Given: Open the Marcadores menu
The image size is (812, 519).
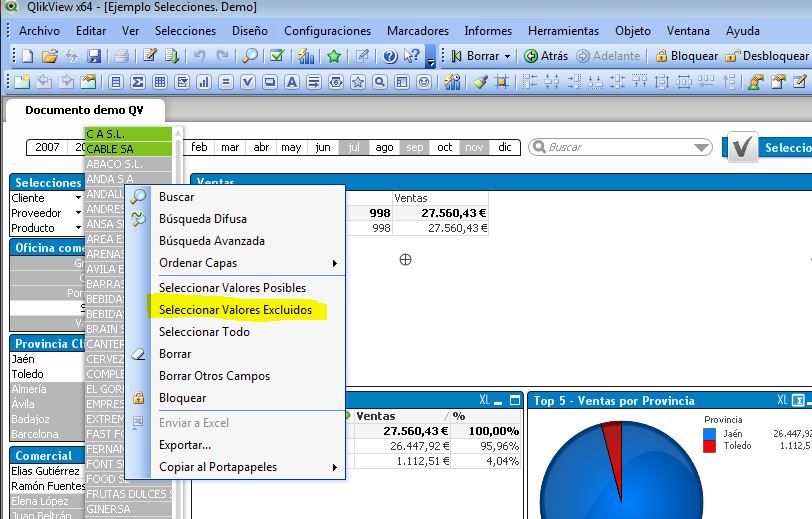Looking at the screenshot, I should point(418,31).
